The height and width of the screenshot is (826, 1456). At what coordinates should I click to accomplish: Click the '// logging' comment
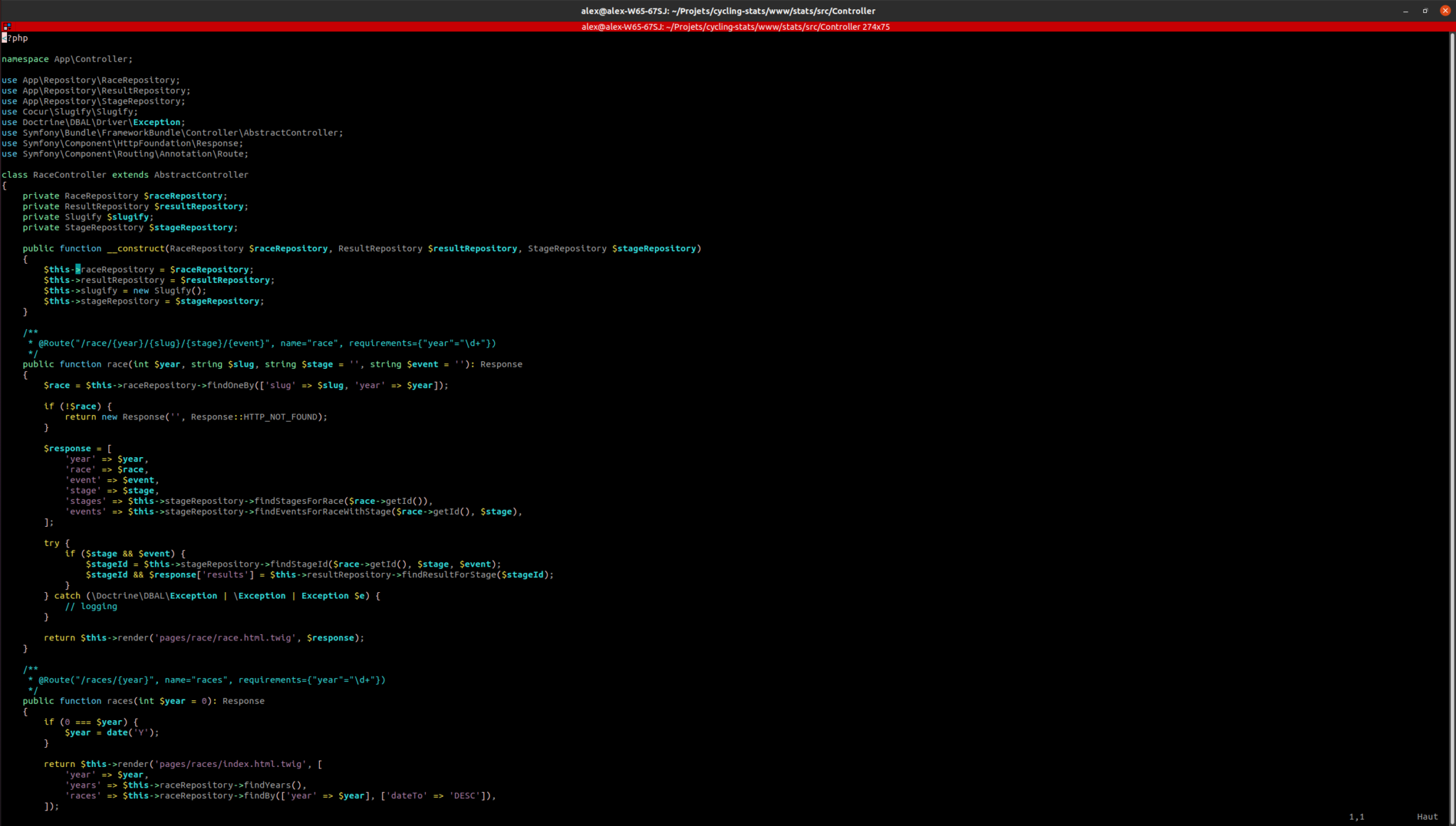click(x=91, y=606)
